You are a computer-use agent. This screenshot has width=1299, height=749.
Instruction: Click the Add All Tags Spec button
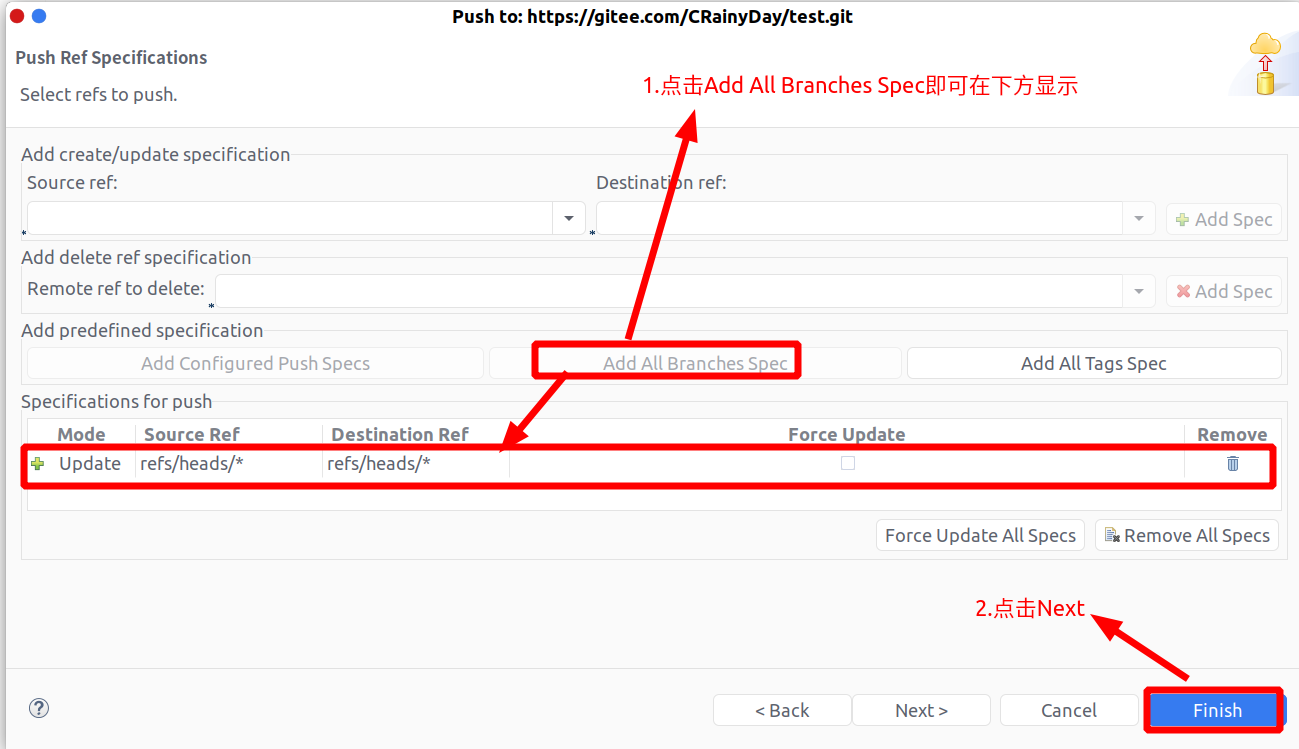click(x=1093, y=363)
